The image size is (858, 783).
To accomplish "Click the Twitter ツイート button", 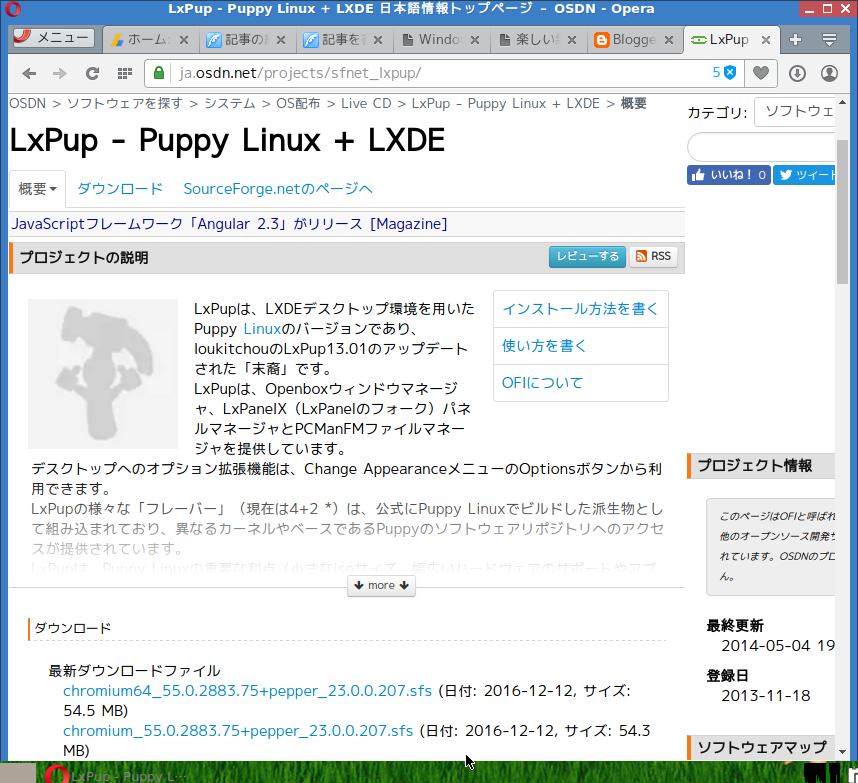I will 804,175.
